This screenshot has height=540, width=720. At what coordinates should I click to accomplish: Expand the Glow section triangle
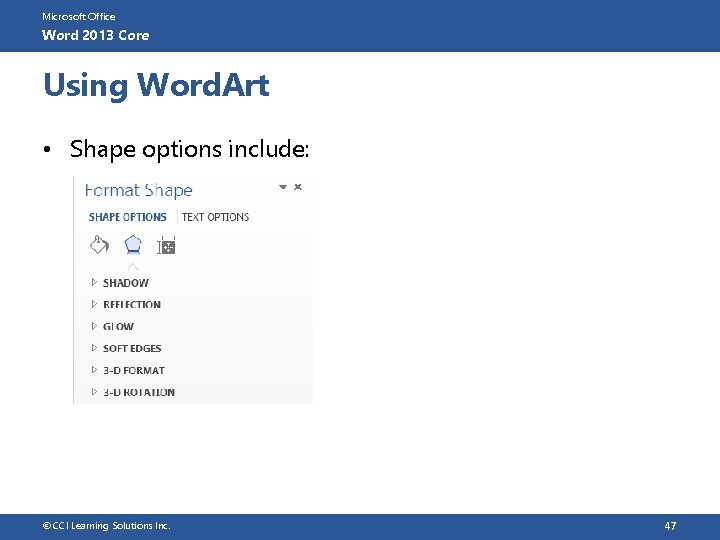94,326
